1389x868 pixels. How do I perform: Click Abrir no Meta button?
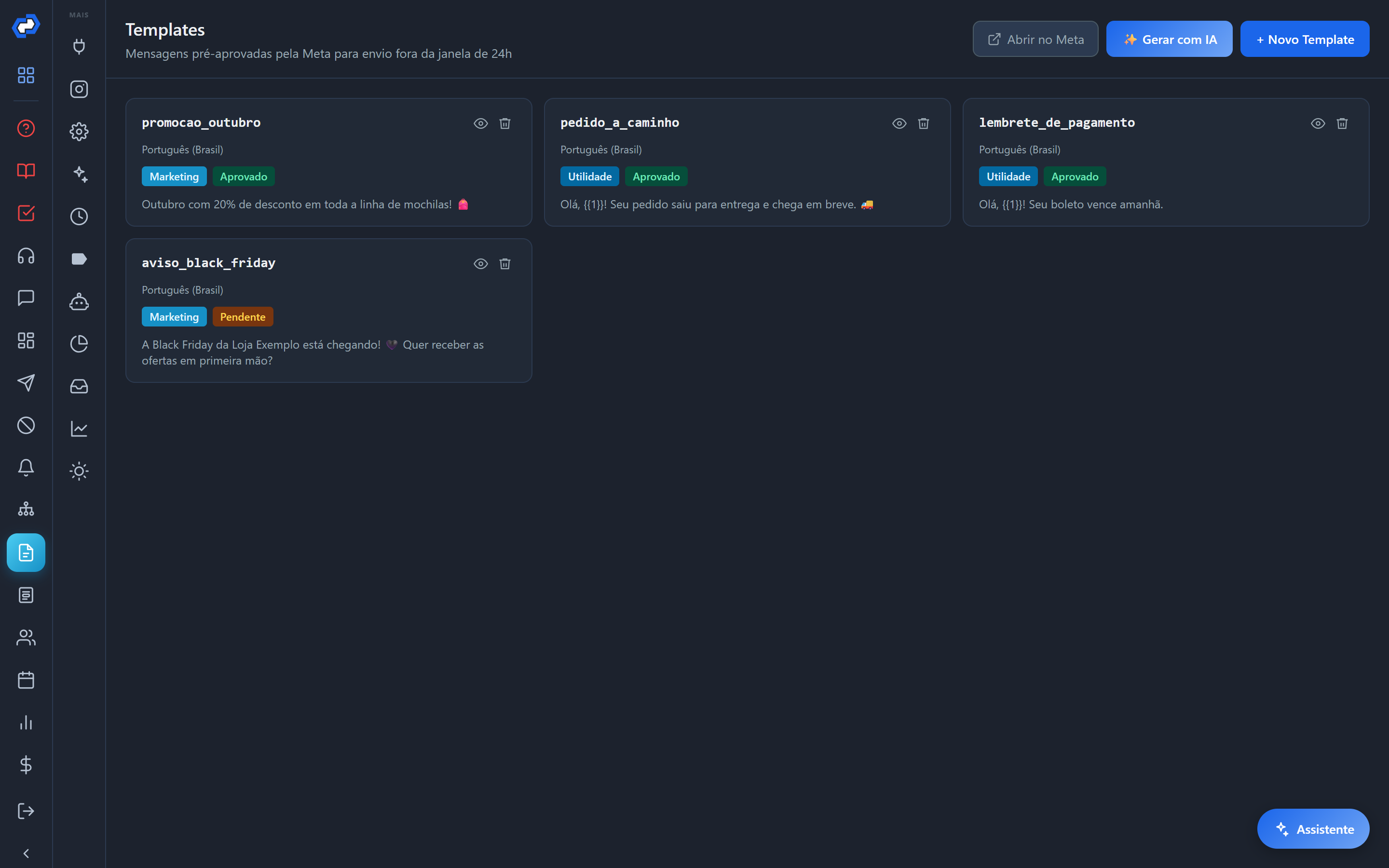click(1035, 39)
